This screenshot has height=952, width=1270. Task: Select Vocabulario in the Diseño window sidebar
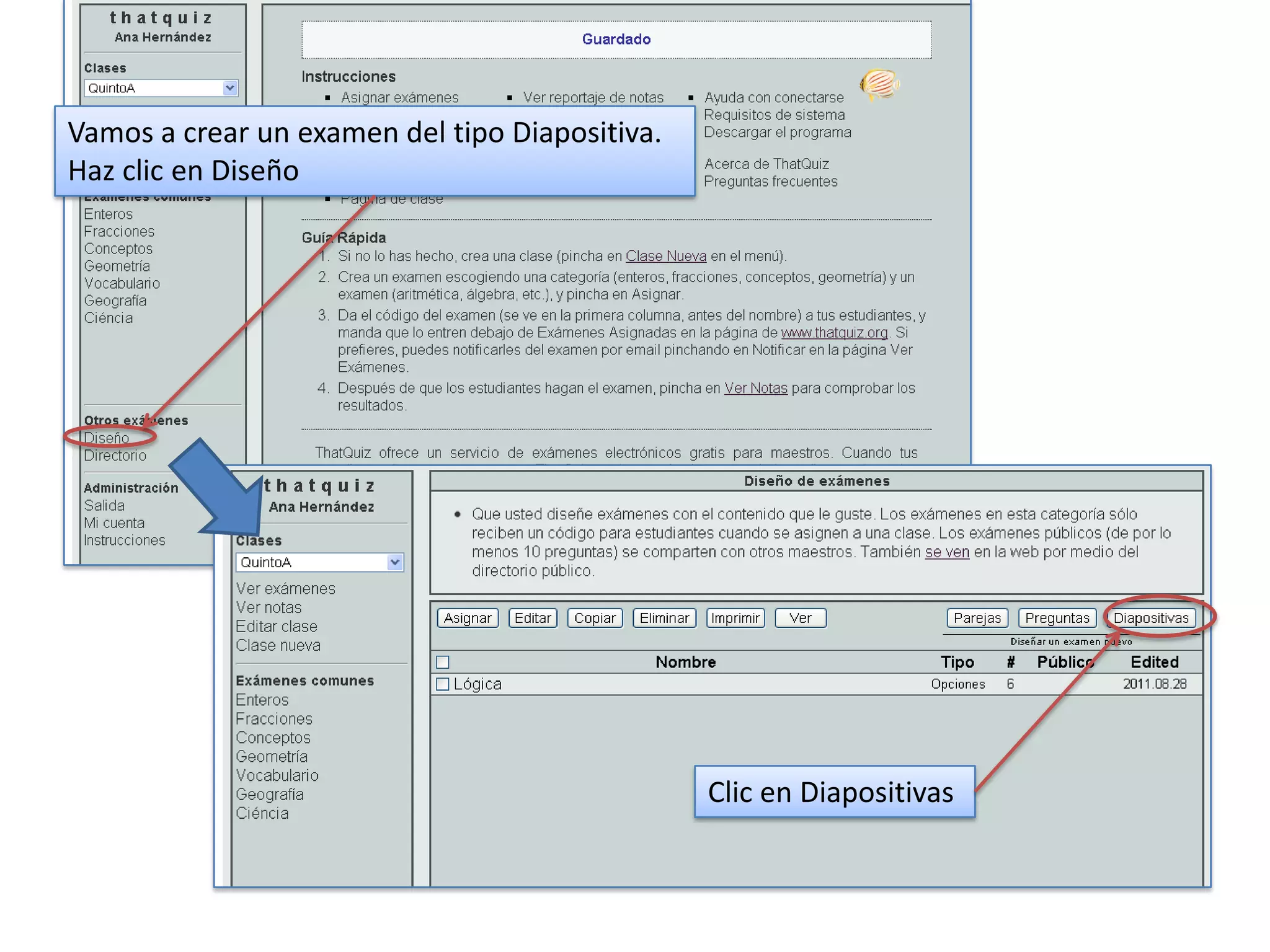coord(277,775)
